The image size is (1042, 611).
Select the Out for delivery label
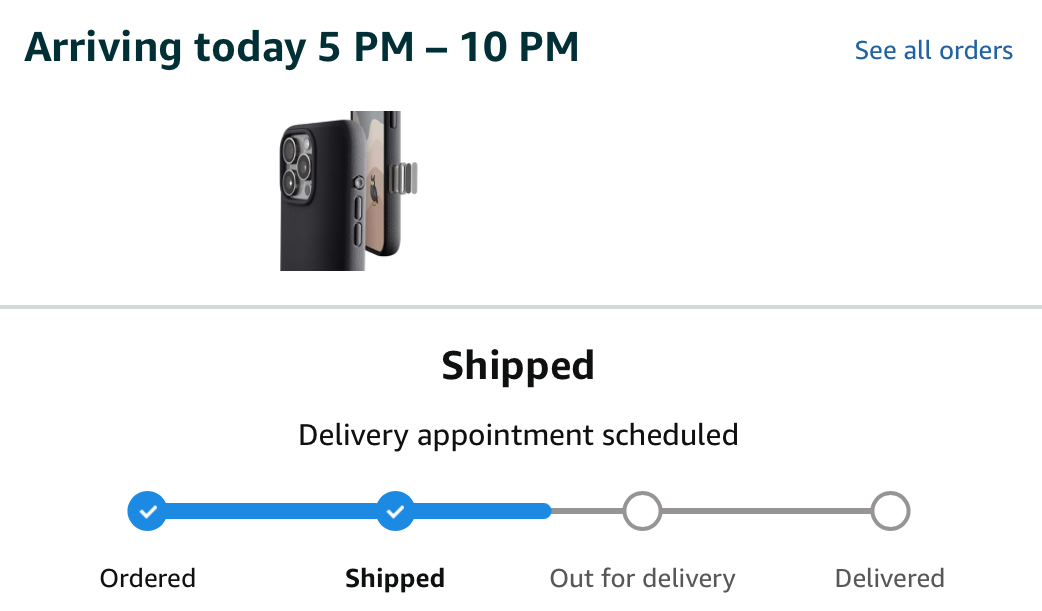(642, 578)
